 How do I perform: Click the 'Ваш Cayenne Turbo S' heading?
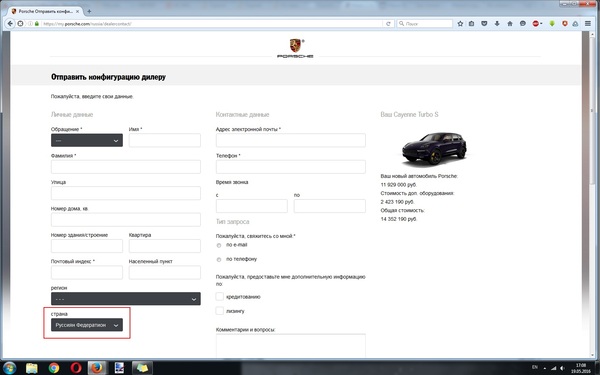pos(409,114)
